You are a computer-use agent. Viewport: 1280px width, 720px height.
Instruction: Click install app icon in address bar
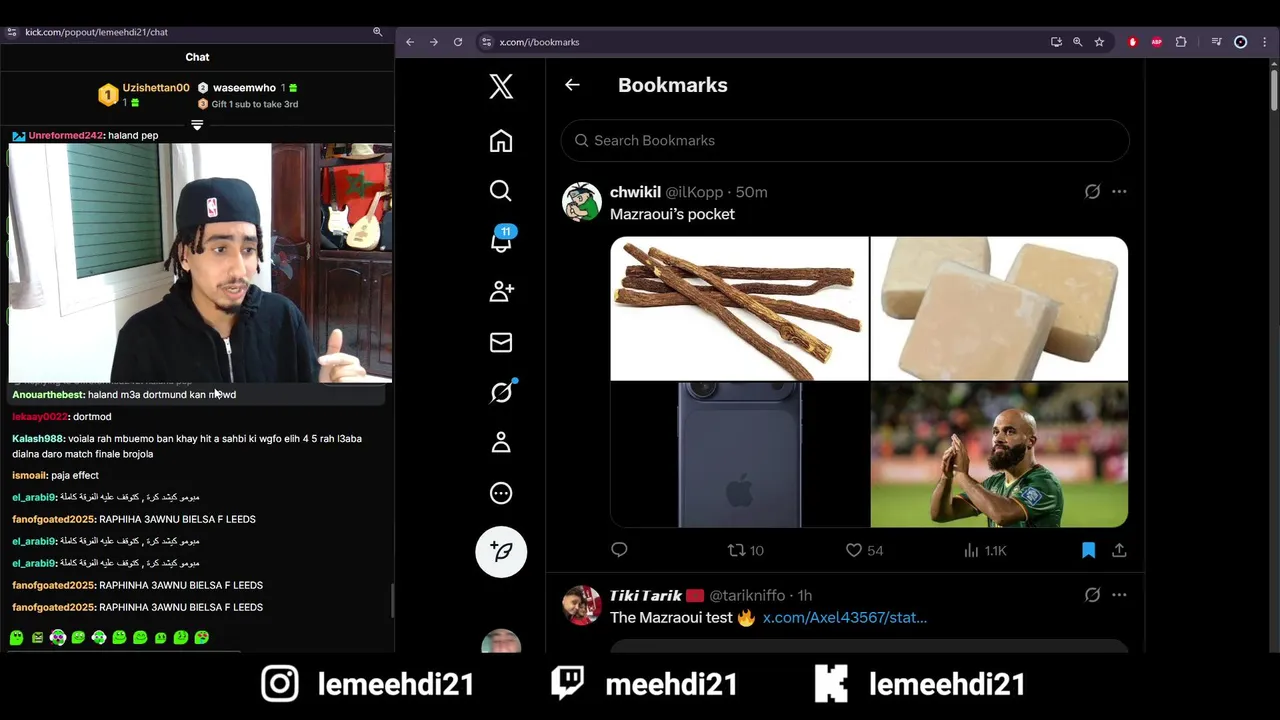tap(1056, 42)
